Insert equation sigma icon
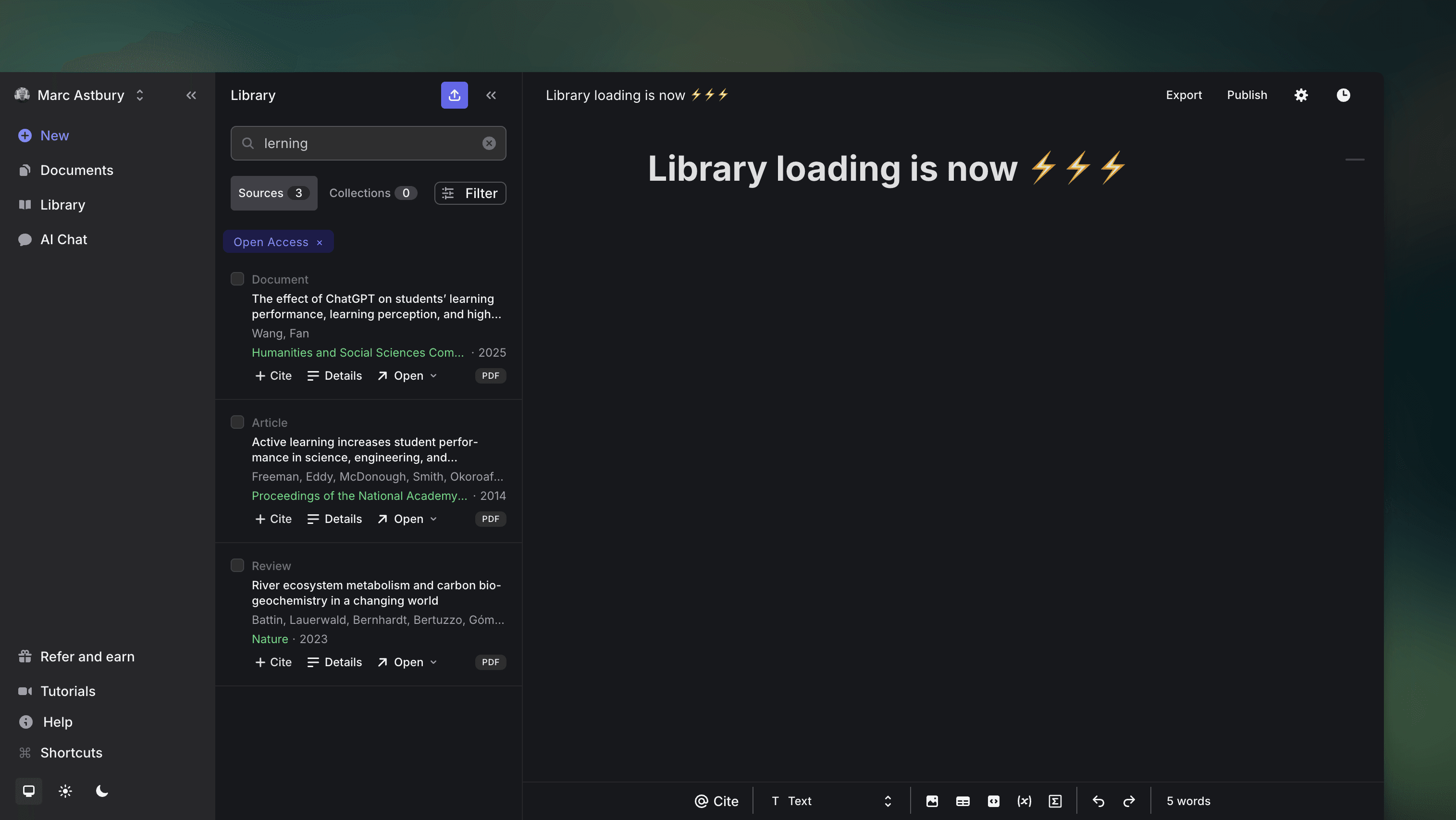 [x=1055, y=801]
